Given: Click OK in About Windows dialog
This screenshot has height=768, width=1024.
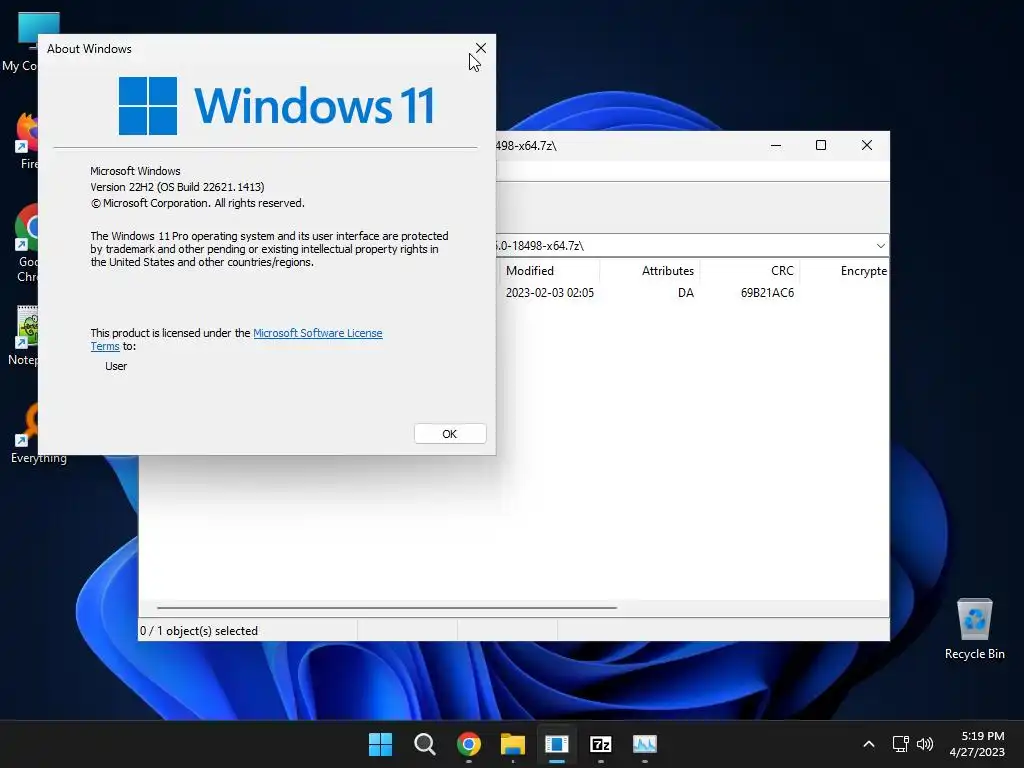Looking at the screenshot, I should [450, 434].
